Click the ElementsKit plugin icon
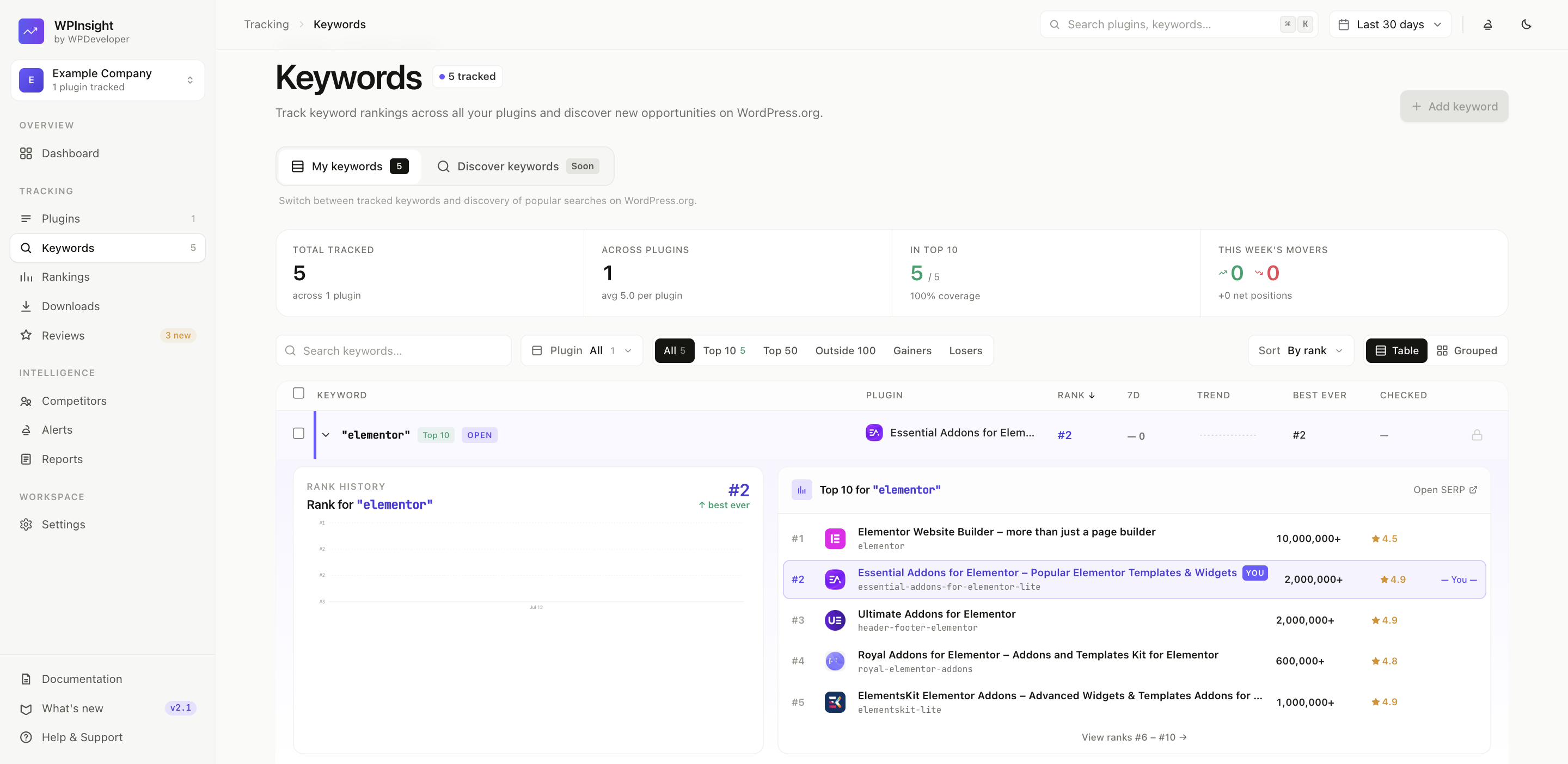 pyautogui.click(x=835, y=702)
